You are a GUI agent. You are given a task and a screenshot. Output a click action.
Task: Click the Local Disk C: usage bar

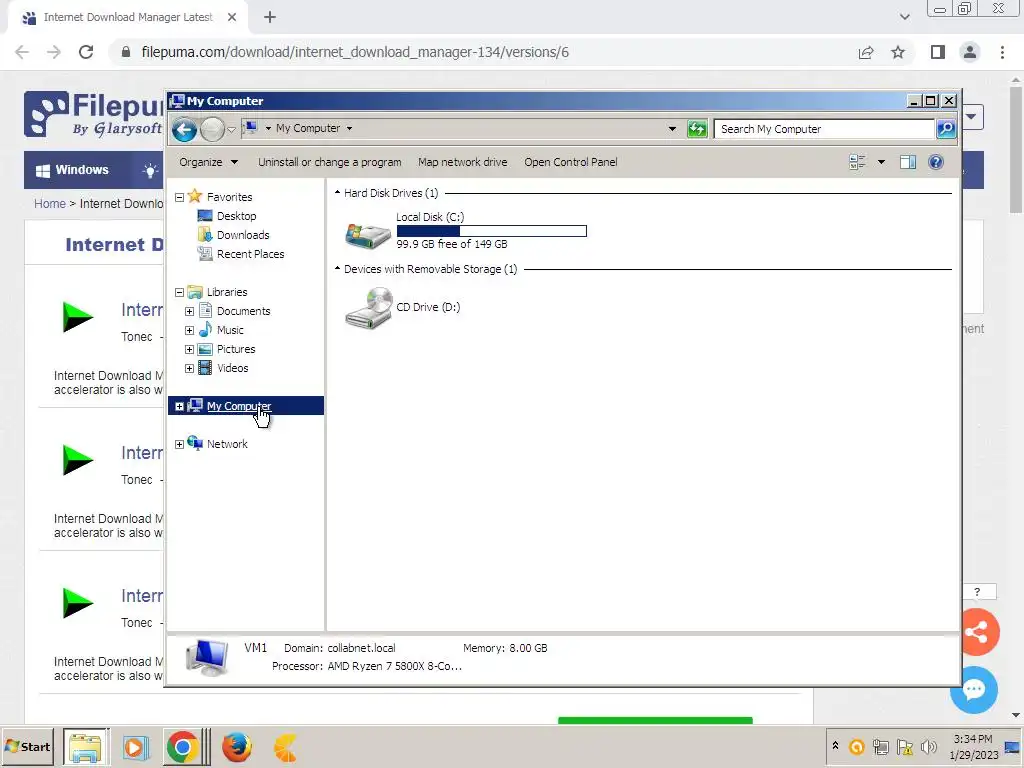tap(491, 231)
